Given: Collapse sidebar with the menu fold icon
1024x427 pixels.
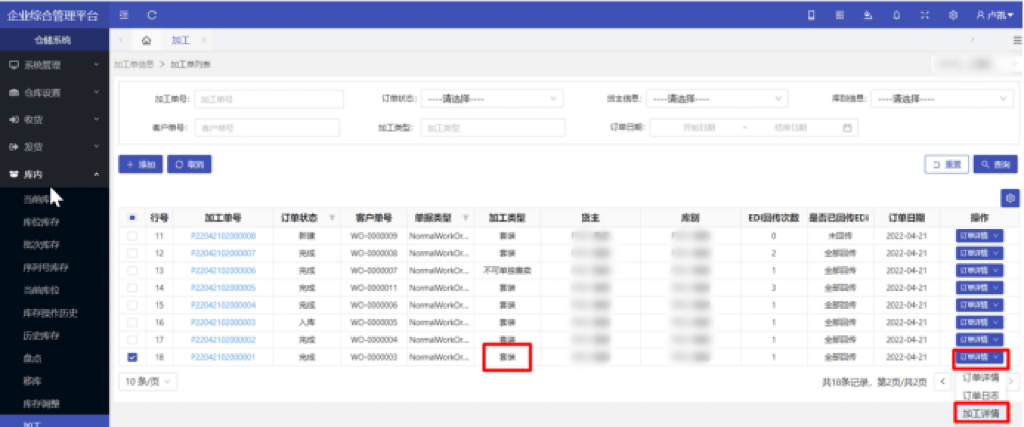Looking at the screenshot, I should (x=123, y=15).
